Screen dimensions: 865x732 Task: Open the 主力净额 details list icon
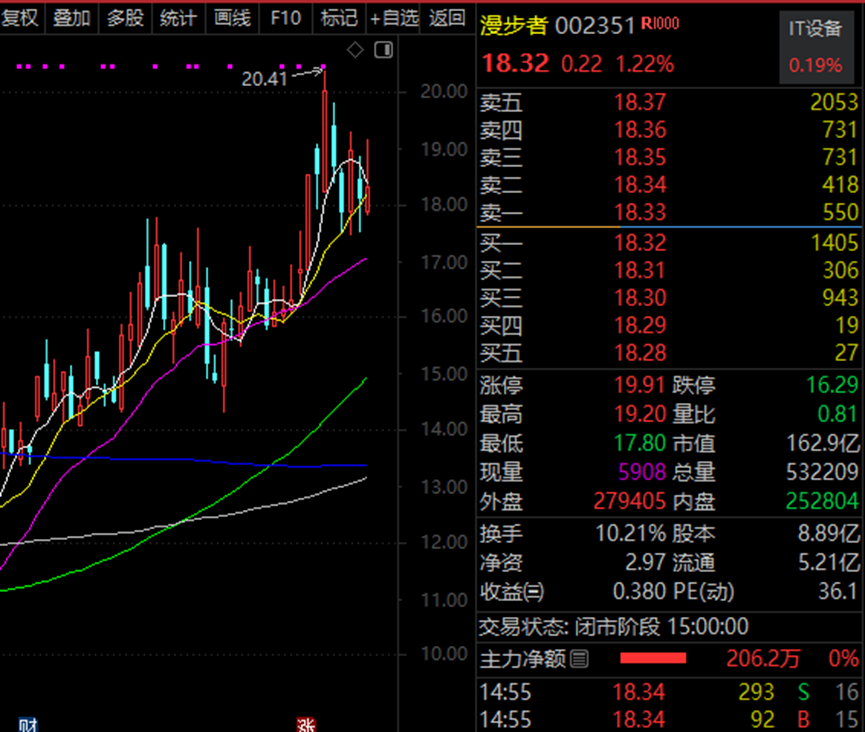579,659
